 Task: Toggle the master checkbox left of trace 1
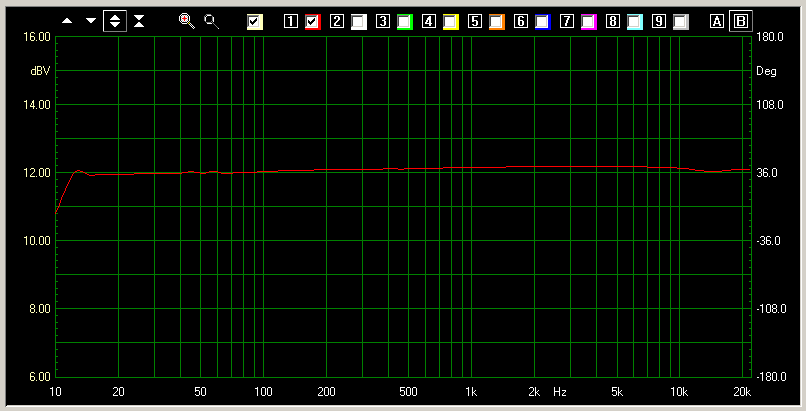coord(255,21)
